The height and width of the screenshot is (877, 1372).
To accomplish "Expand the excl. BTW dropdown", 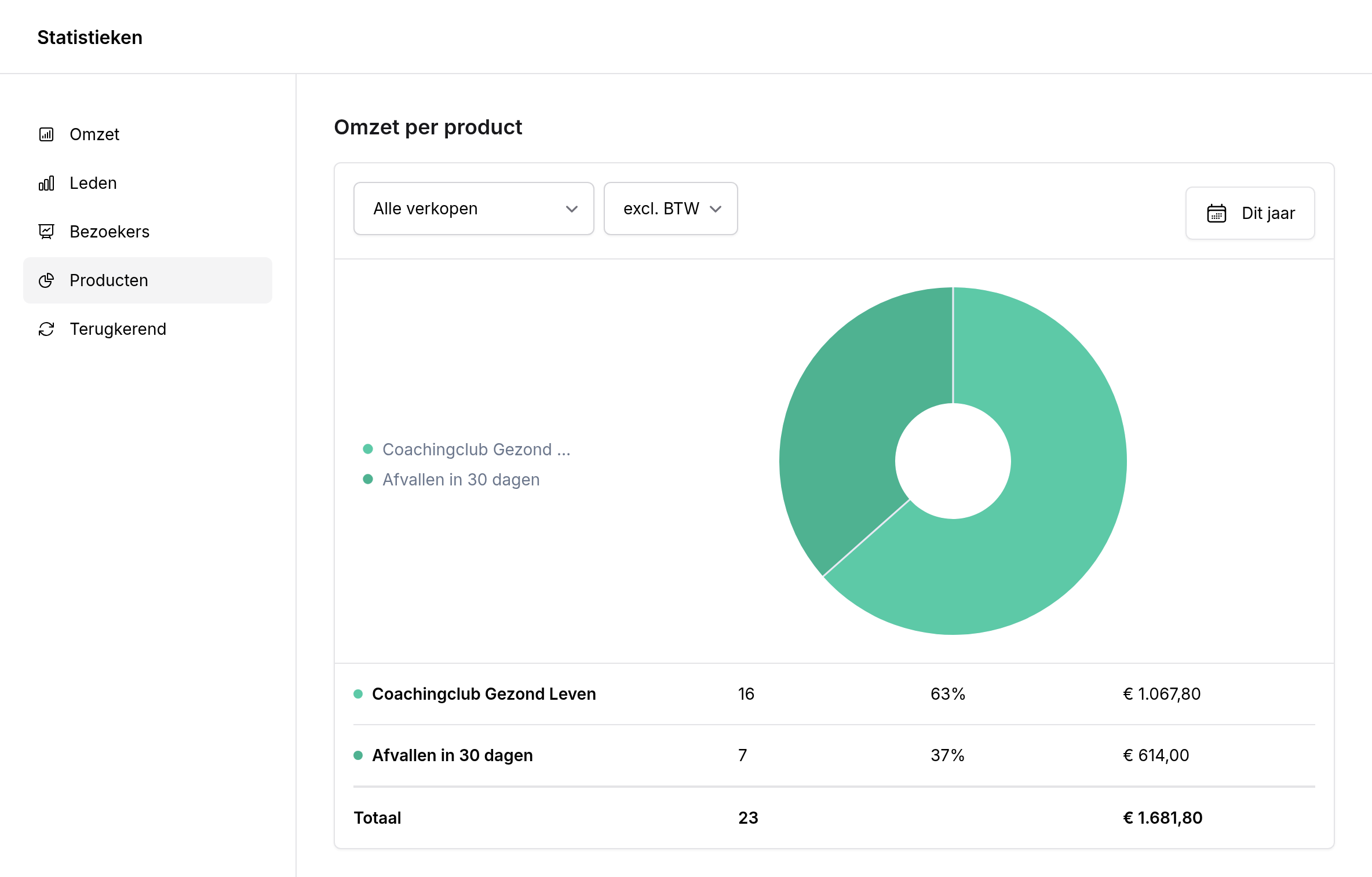I will [x=671, y=209].
